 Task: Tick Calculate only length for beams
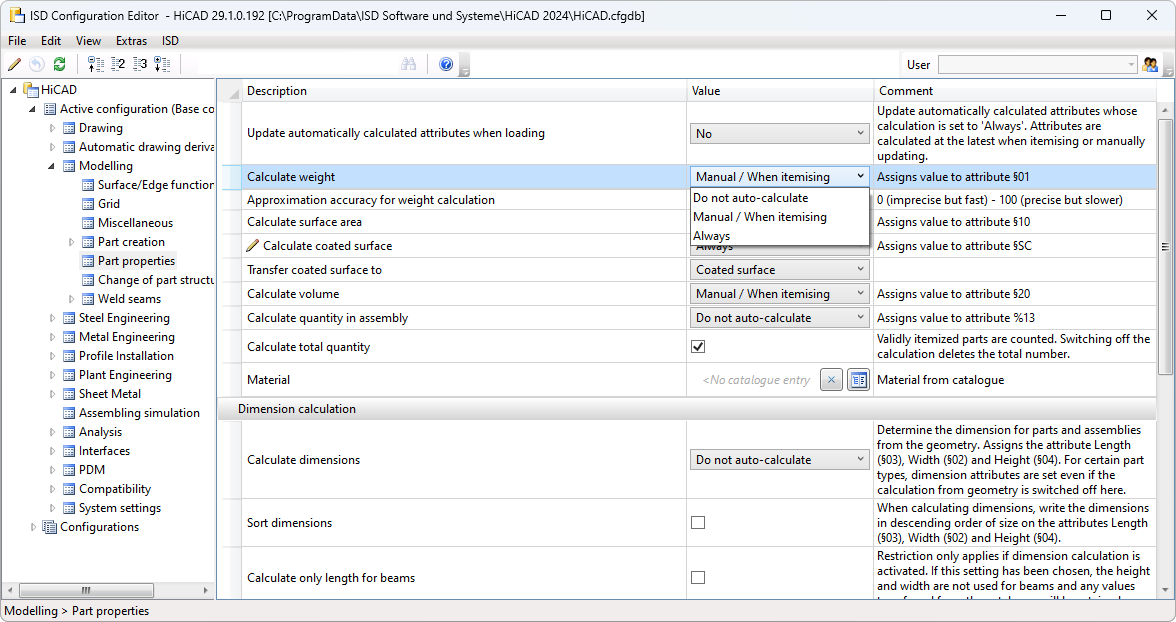click(x=698, y=578)
